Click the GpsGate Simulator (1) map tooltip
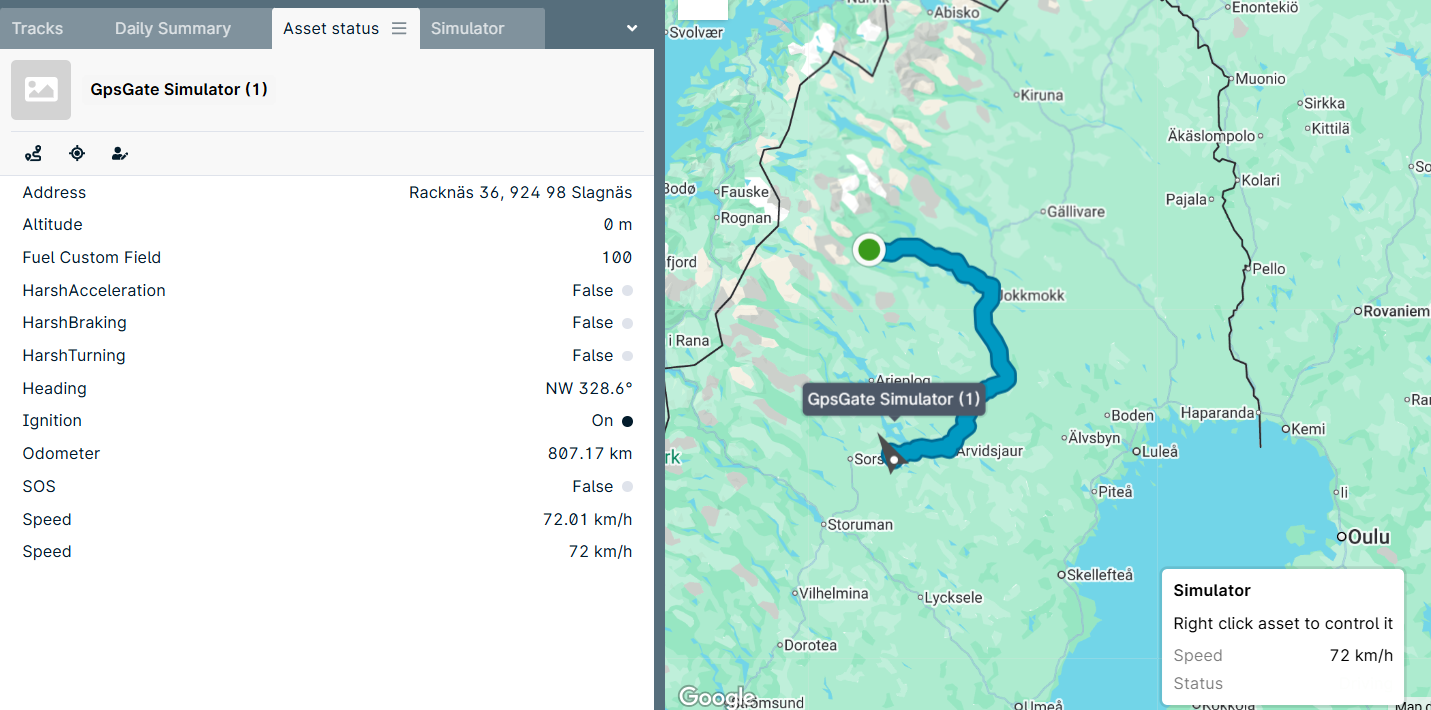The width and height of the screenshot is (1431, 710). coord(894,399)
